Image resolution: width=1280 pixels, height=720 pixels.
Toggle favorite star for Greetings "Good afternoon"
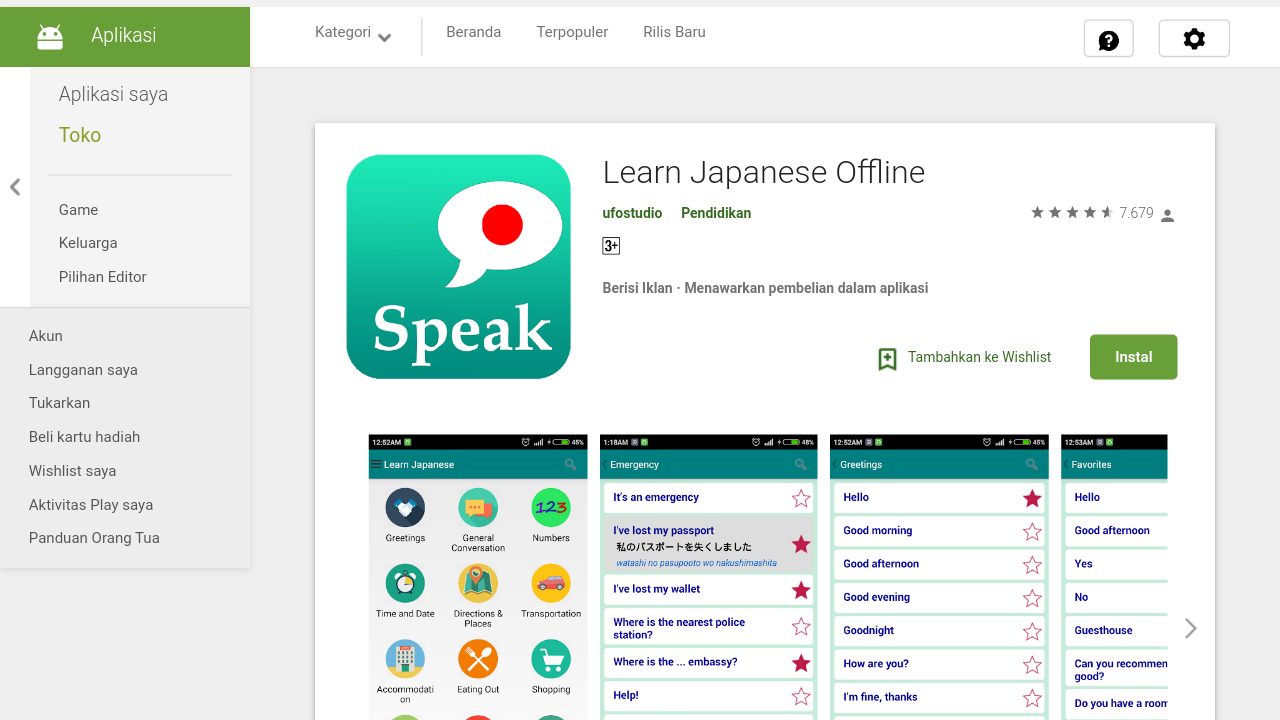click(x=1032, y=565)
